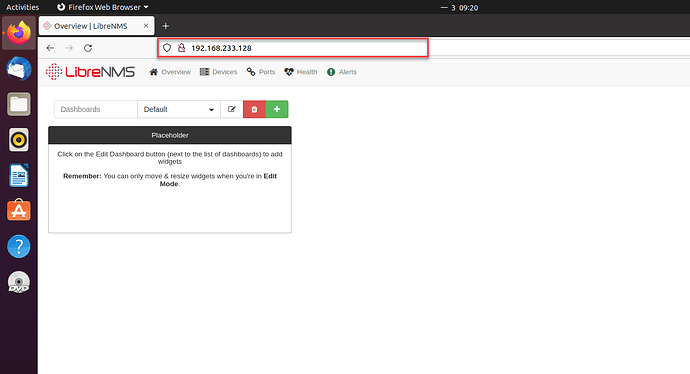The width and height of the screenshot is (690, 374).
Task: Open the Devices menu
Action: [x=218, y=72]
